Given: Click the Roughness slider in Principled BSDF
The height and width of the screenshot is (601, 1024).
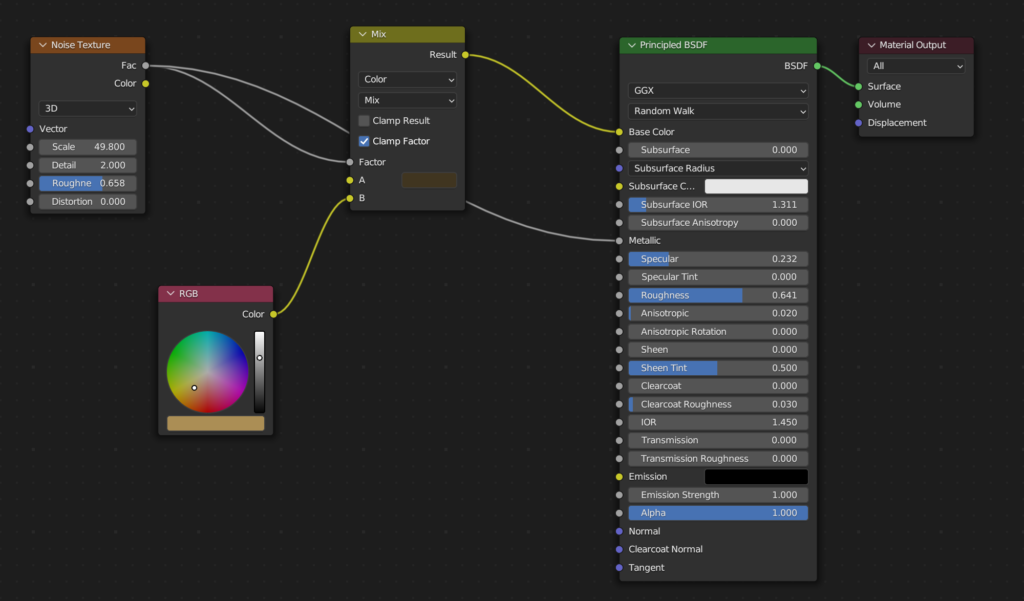Looking at the screenshot, I should pyautogui.click(x=718, y=295).
